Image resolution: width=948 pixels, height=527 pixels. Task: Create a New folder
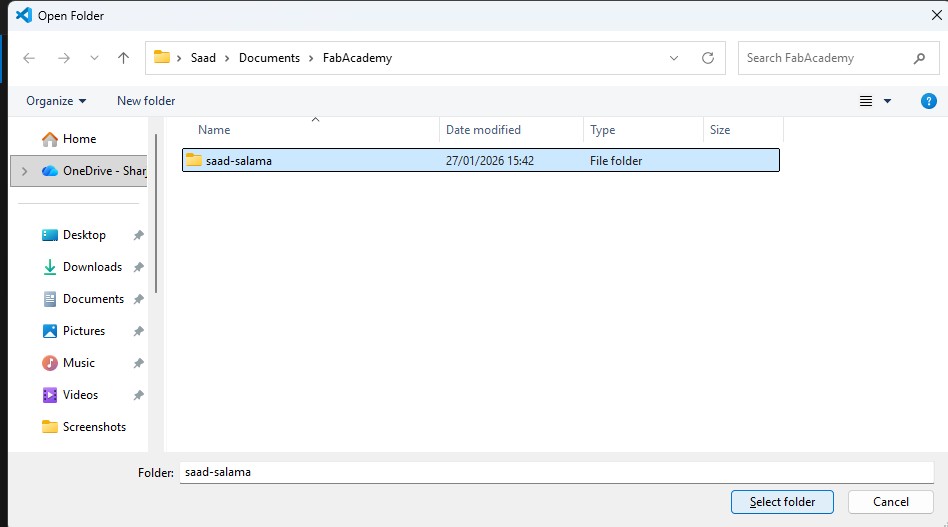click(x=146, y=101)
